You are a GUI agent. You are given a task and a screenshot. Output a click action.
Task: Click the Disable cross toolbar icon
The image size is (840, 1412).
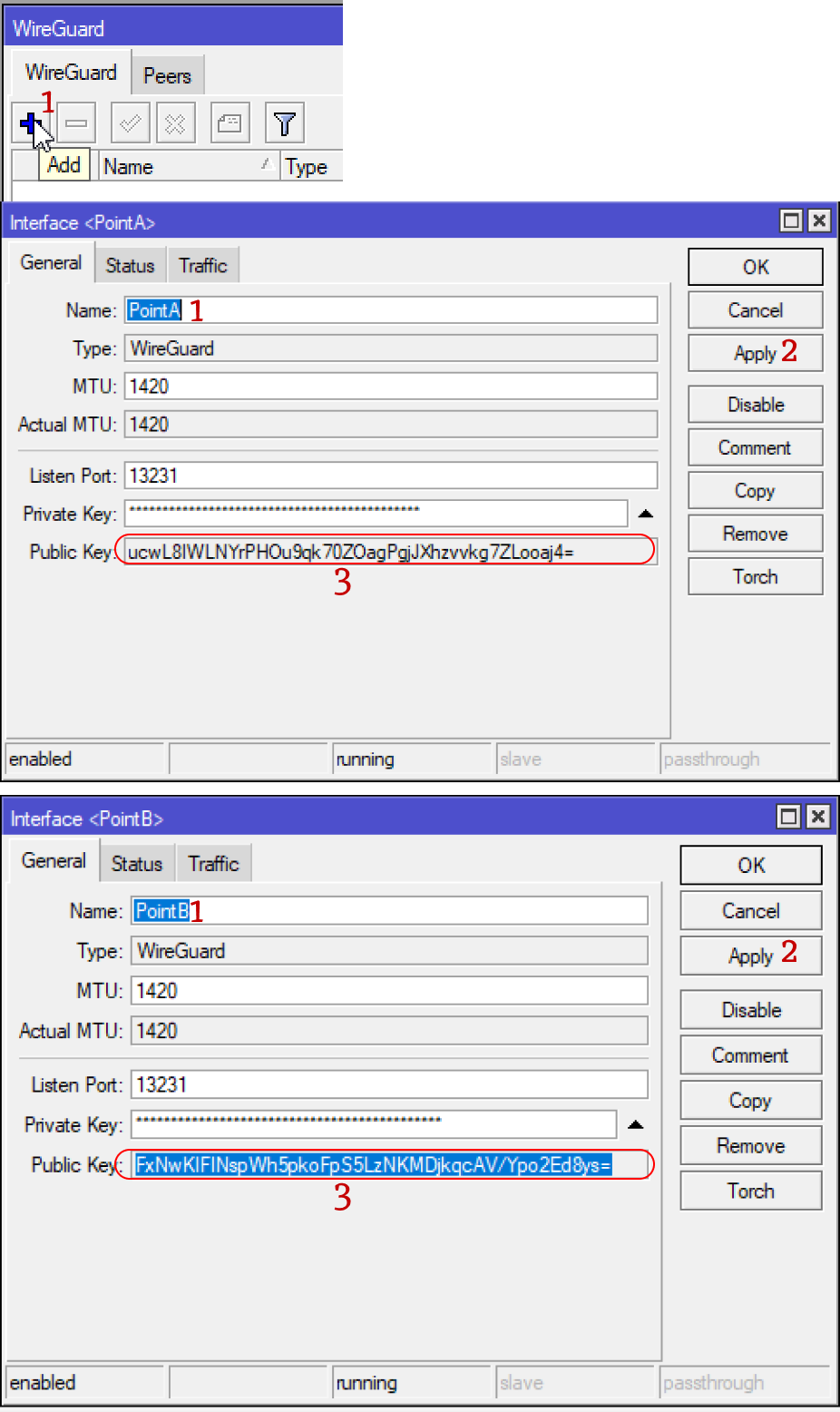(176, 123)
